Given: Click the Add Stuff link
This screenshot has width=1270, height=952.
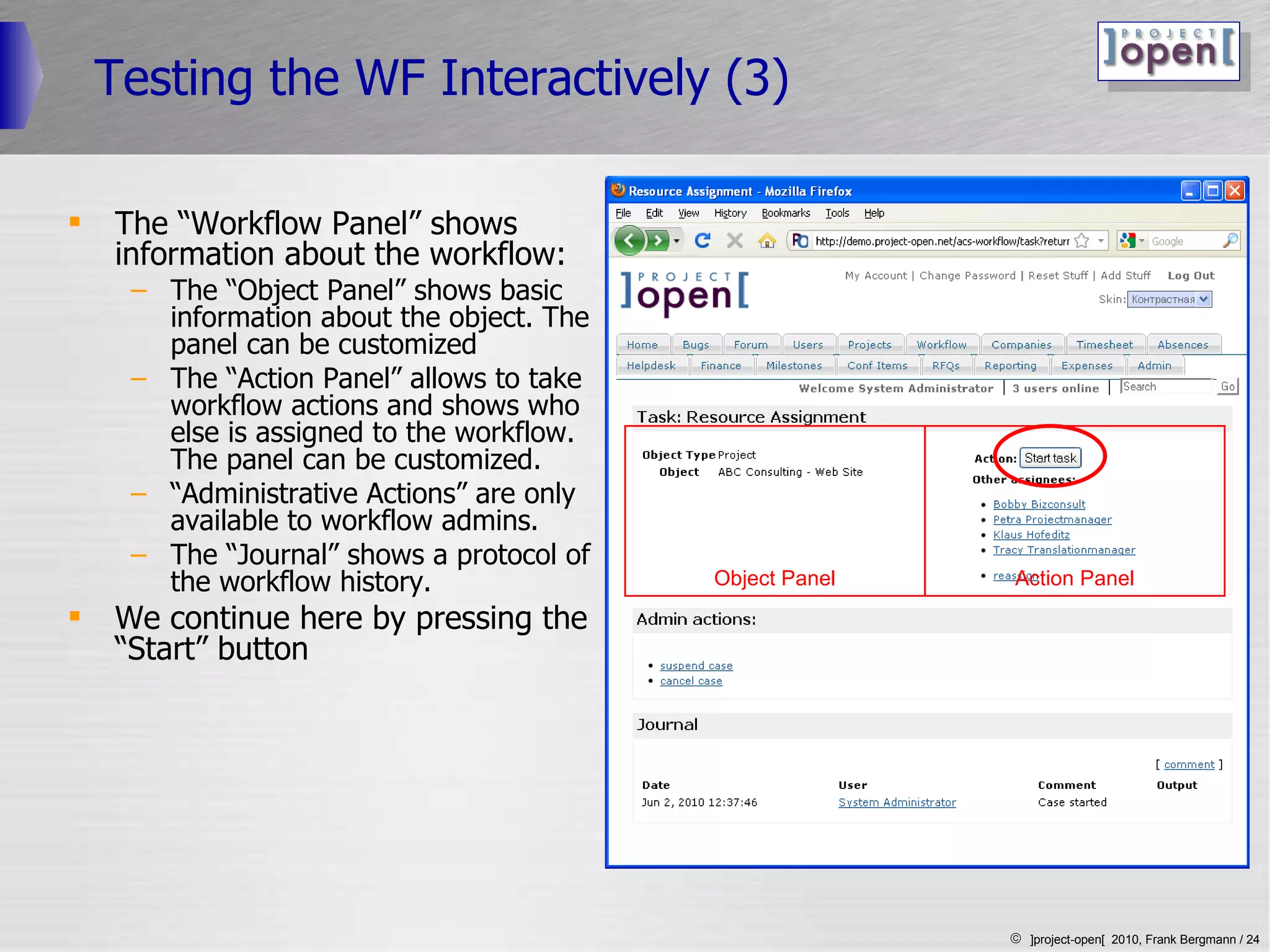Looking at the screenshot, I should click(x=1126, y=276).
